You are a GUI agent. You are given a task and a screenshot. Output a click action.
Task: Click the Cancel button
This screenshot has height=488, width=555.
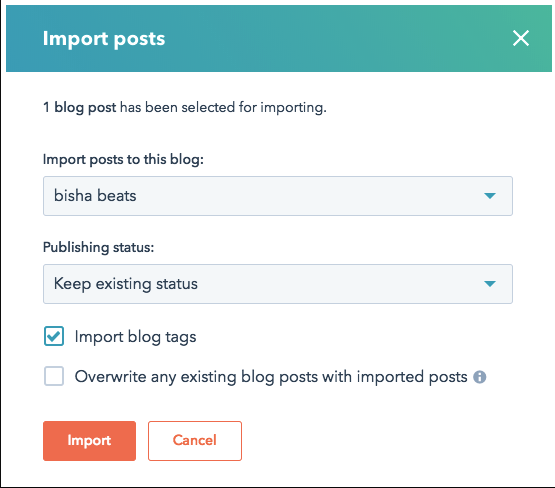[195, 441]
